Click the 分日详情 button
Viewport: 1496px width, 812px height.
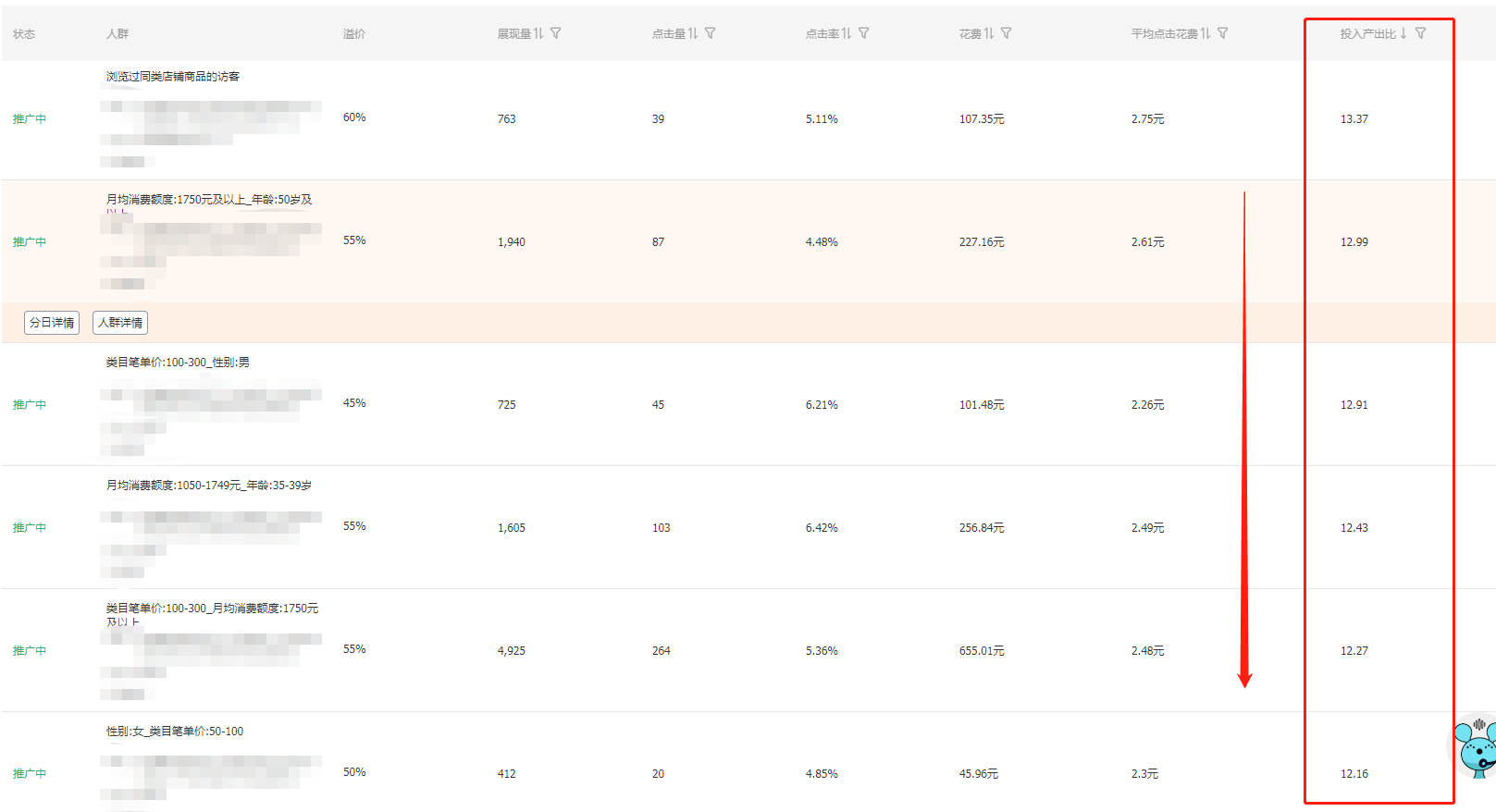tap(52, 323)
